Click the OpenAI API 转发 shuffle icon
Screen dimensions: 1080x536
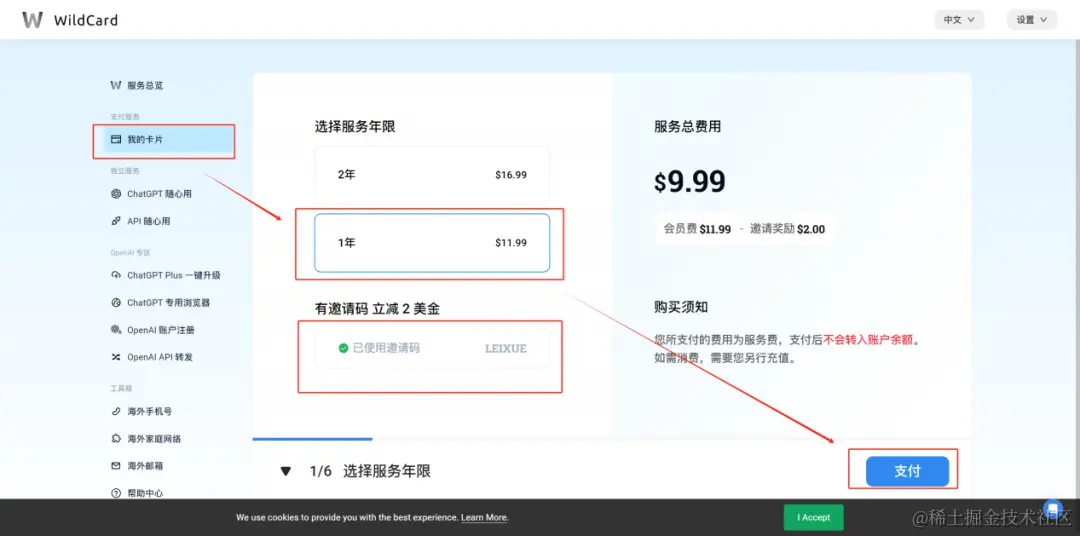116,358
